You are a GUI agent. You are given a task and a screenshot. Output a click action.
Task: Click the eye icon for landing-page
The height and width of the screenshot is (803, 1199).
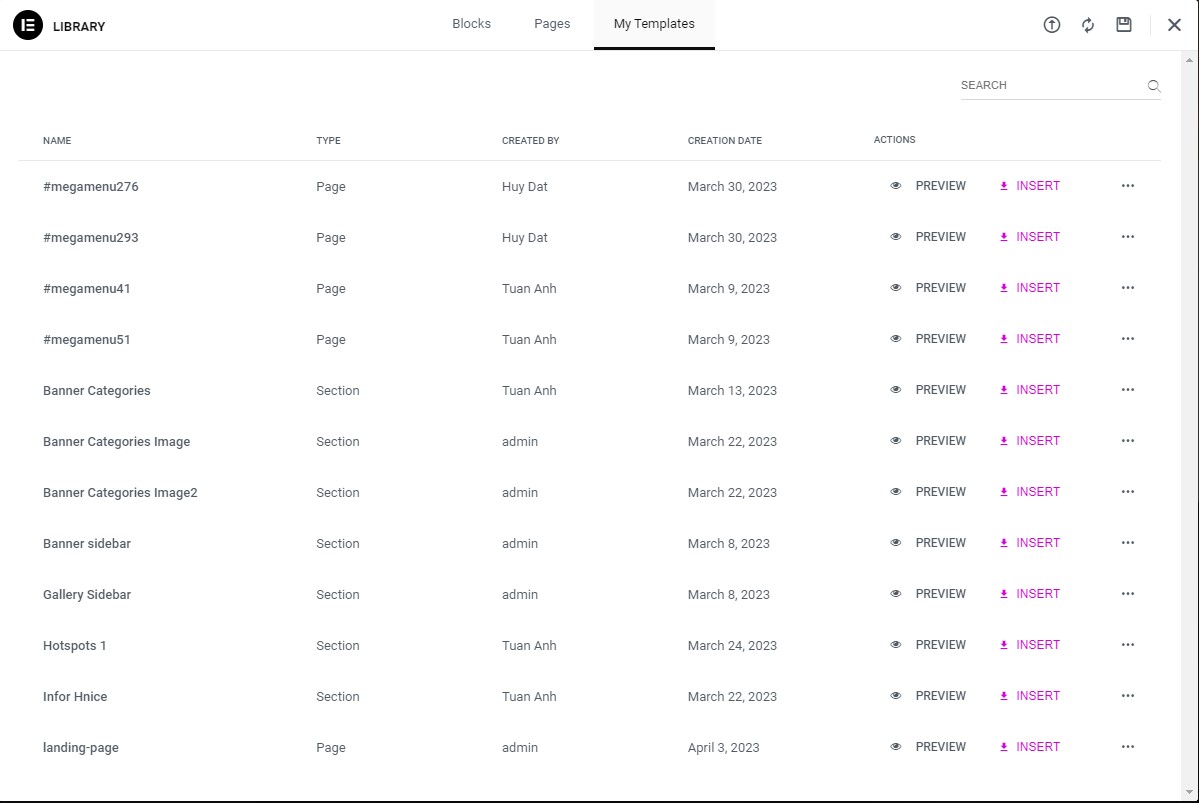(896, 747)
